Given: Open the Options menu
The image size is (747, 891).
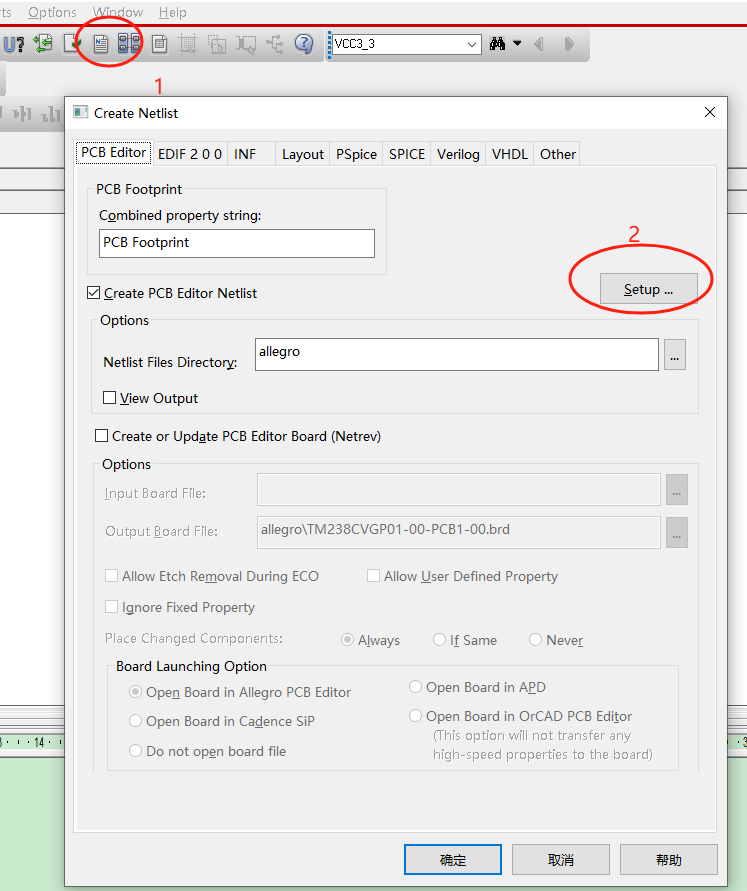Looking at the screenshot, I should (x=52, y=12).
